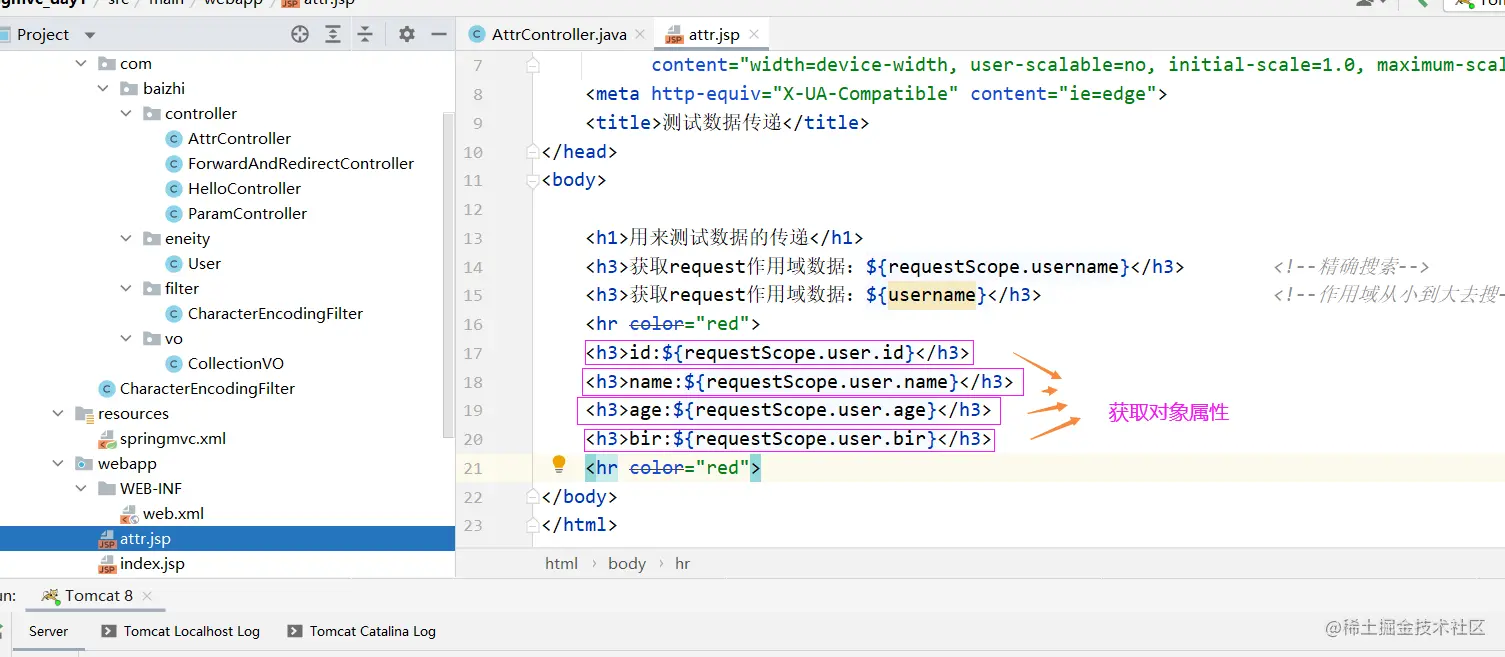Click attr.jsp breadcrumb in navigation bar
The image size is (1505, 657).
tap(318, 3)
